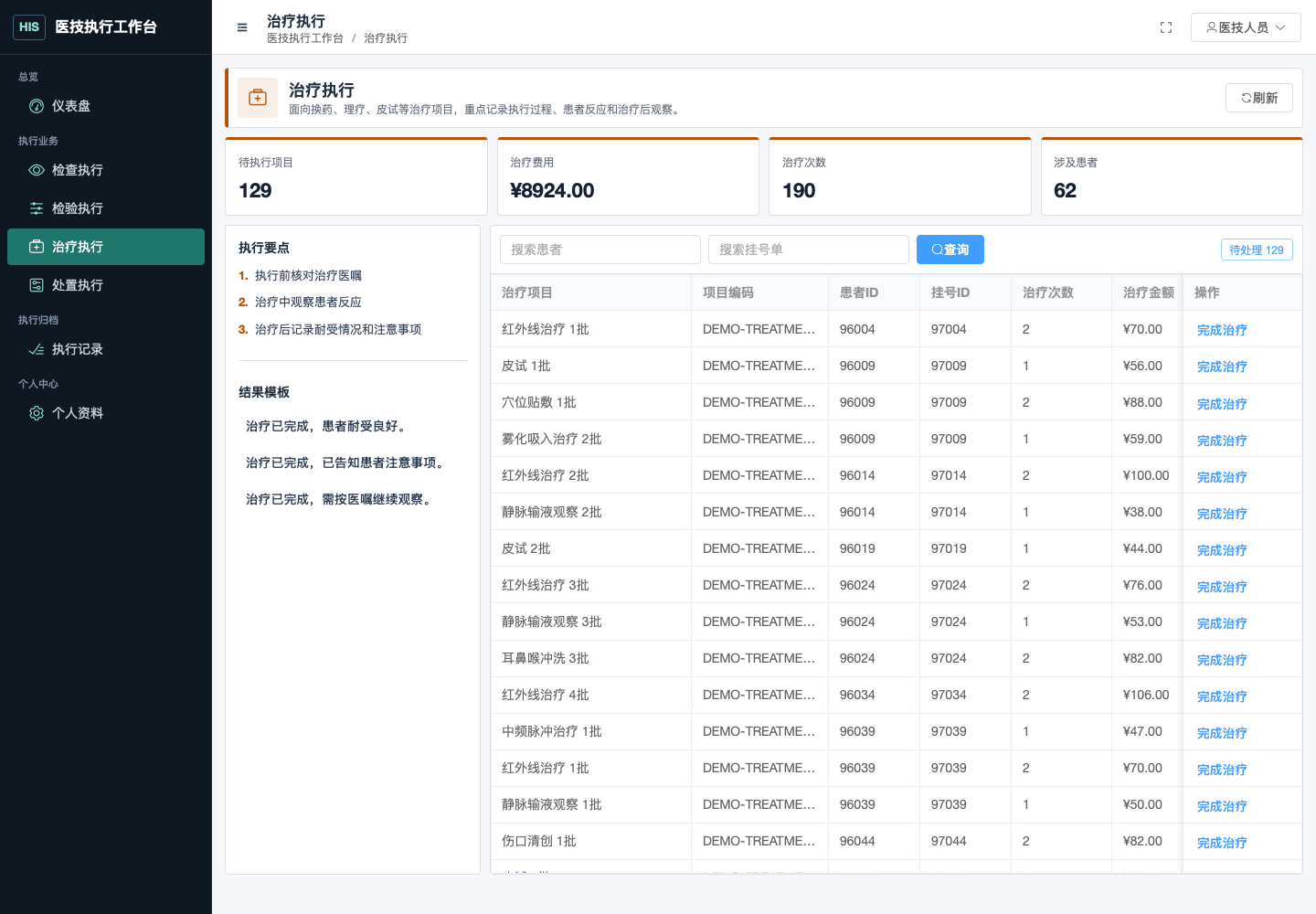Select template 治疗已完成，患者耐受良好。
1316x914 pixels.
(328, 426)
